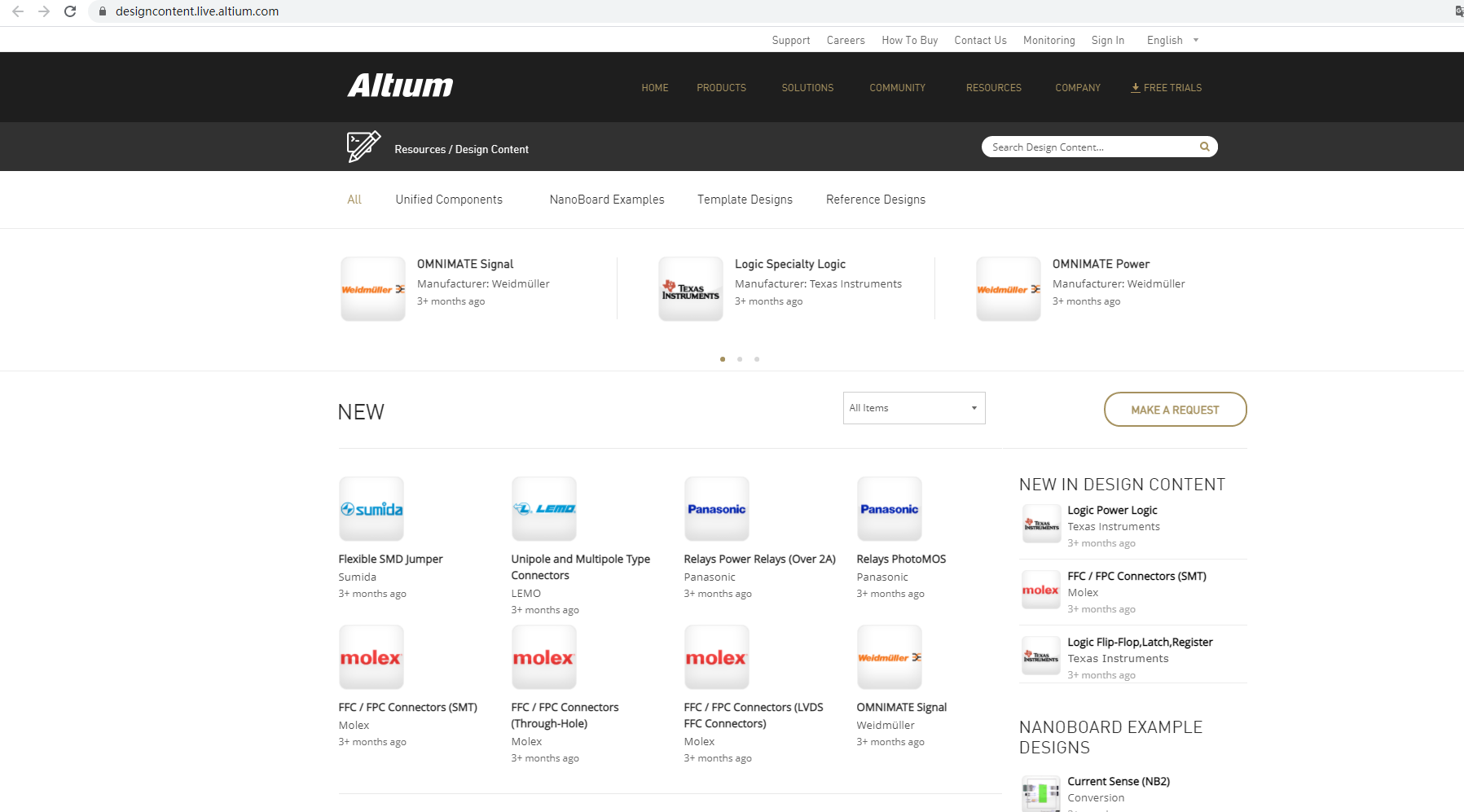This screenshot has width=1464, height=812.
Task: Show the third carousel slide dot
Action: [757, 359]
